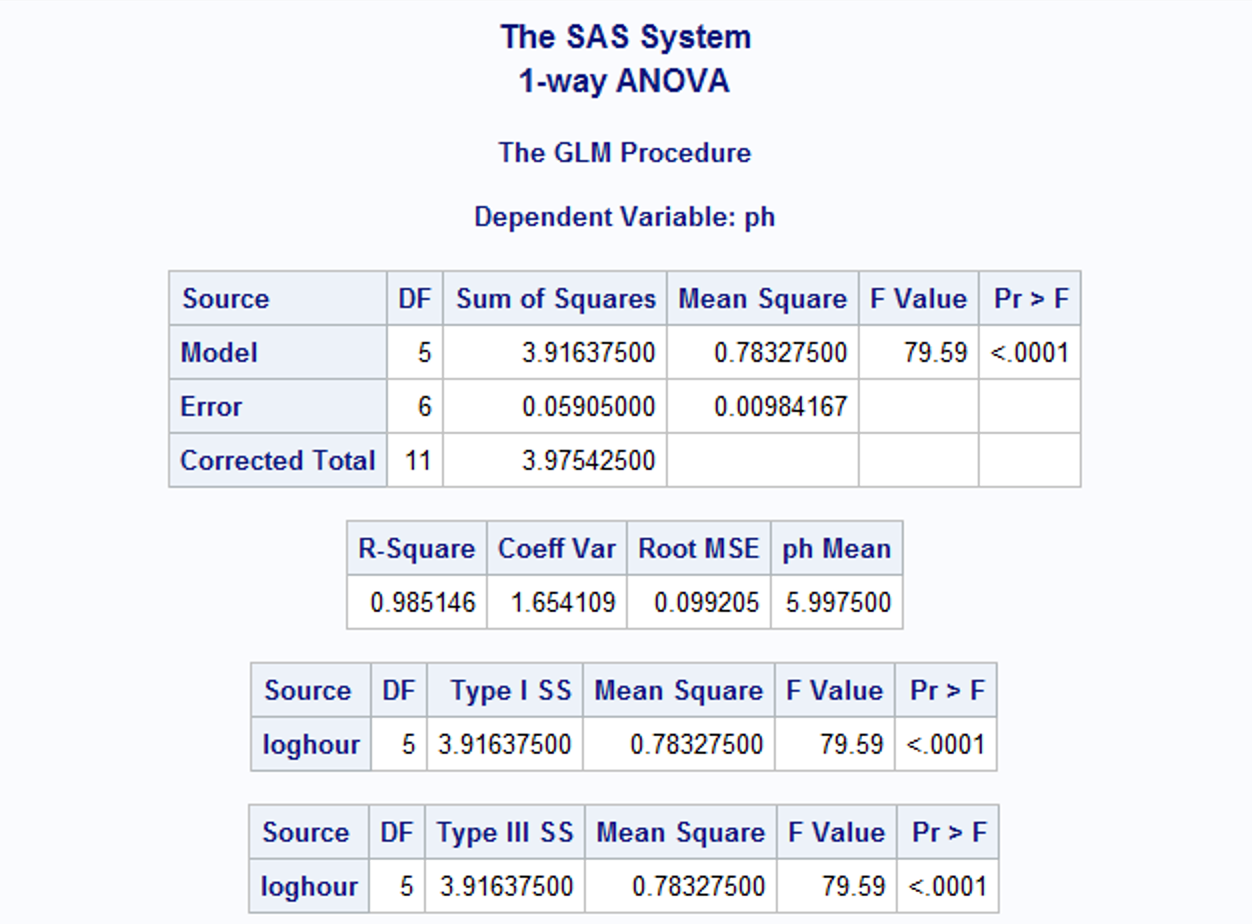Click the Model row DF value 5
The width and height of the screenshot is (1252, 924).
point(425,353)
